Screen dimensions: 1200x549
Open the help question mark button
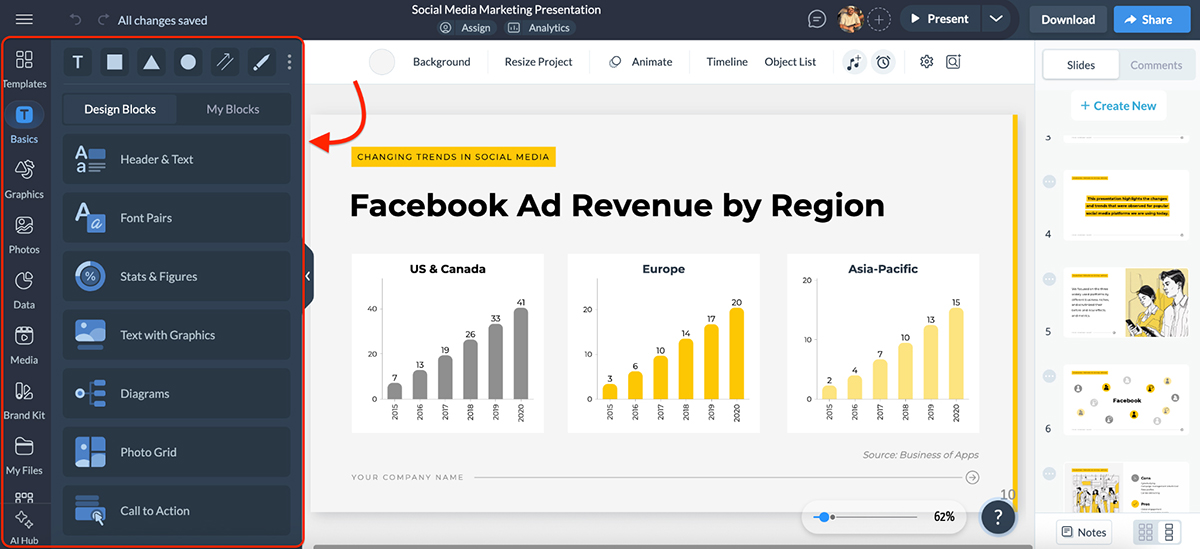998,517
